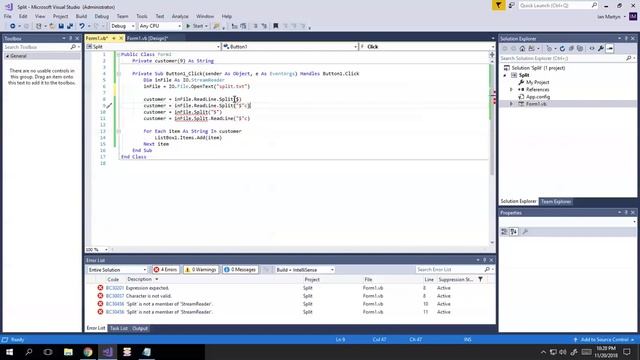Open the File menu
The image size is (640, 360).
click(x=8, y=16)
